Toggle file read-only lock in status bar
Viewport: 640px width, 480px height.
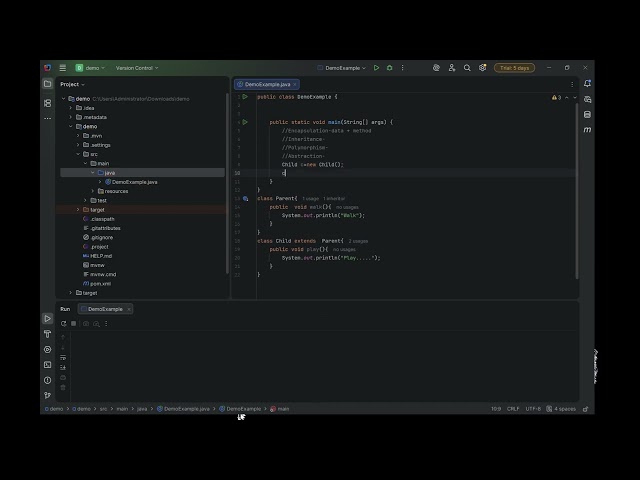586,409
